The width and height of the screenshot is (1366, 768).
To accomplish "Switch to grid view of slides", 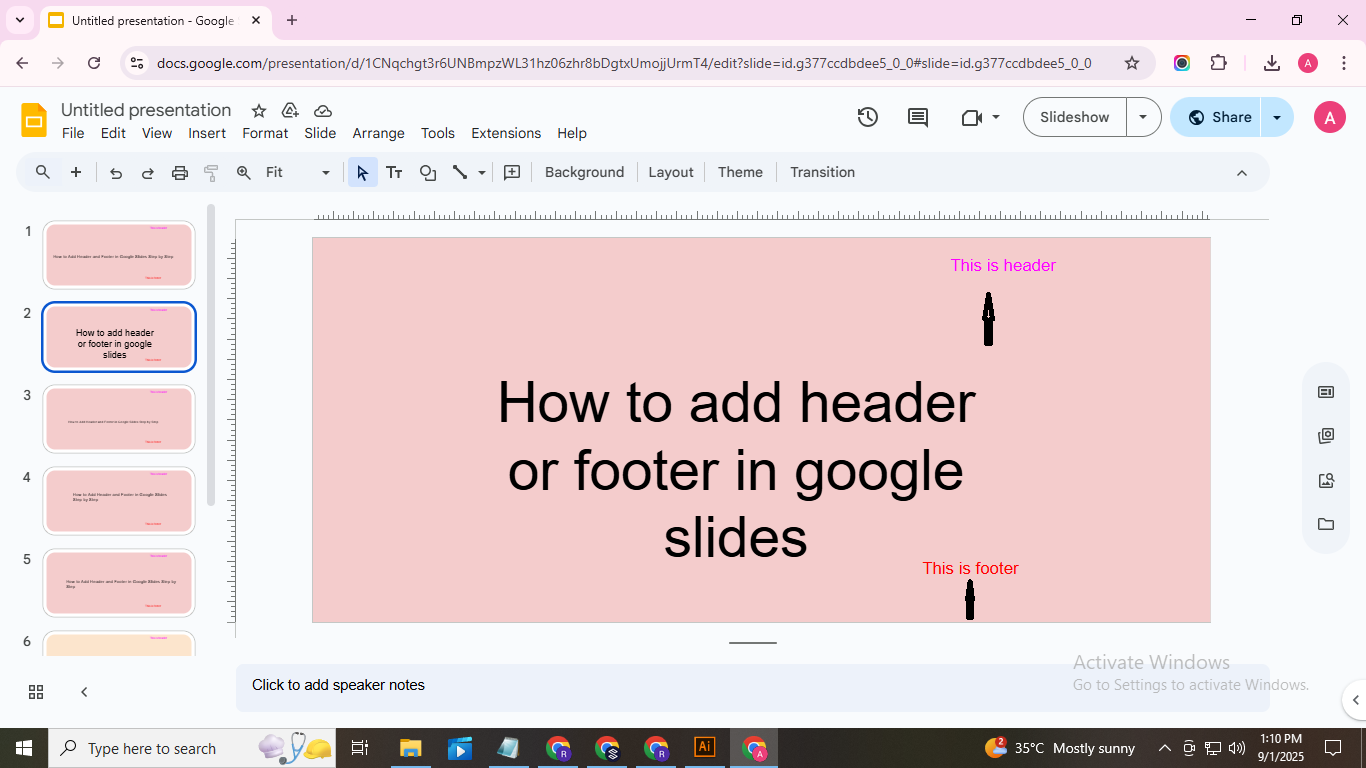I will pos(36,692).
